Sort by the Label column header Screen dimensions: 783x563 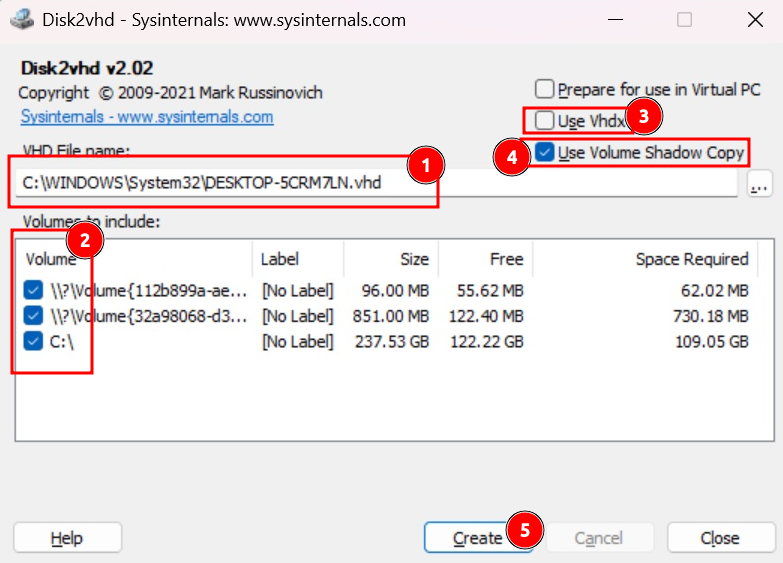(298, 259)
